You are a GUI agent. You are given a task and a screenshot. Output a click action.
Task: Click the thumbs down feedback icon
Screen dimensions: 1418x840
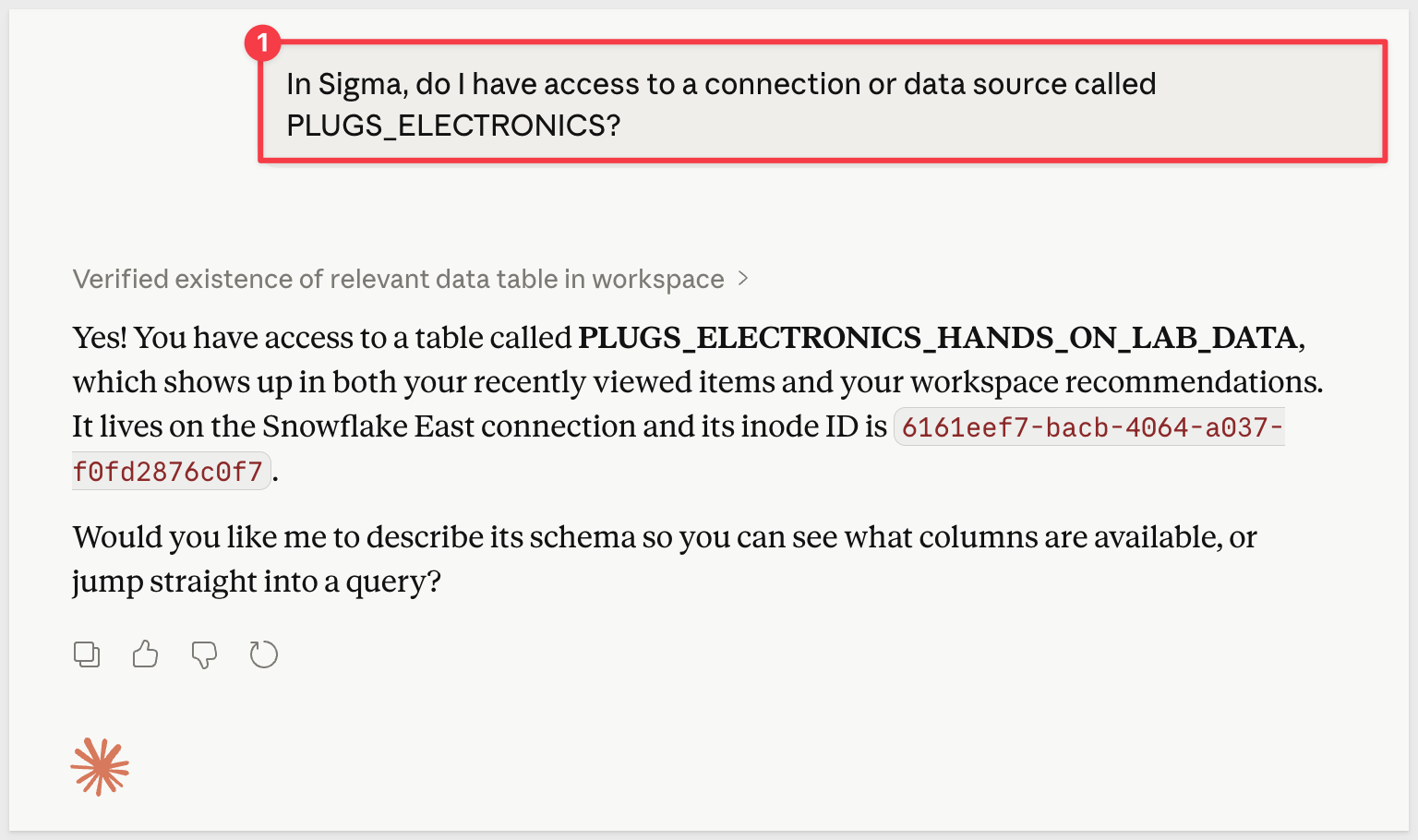coord(204,654)
